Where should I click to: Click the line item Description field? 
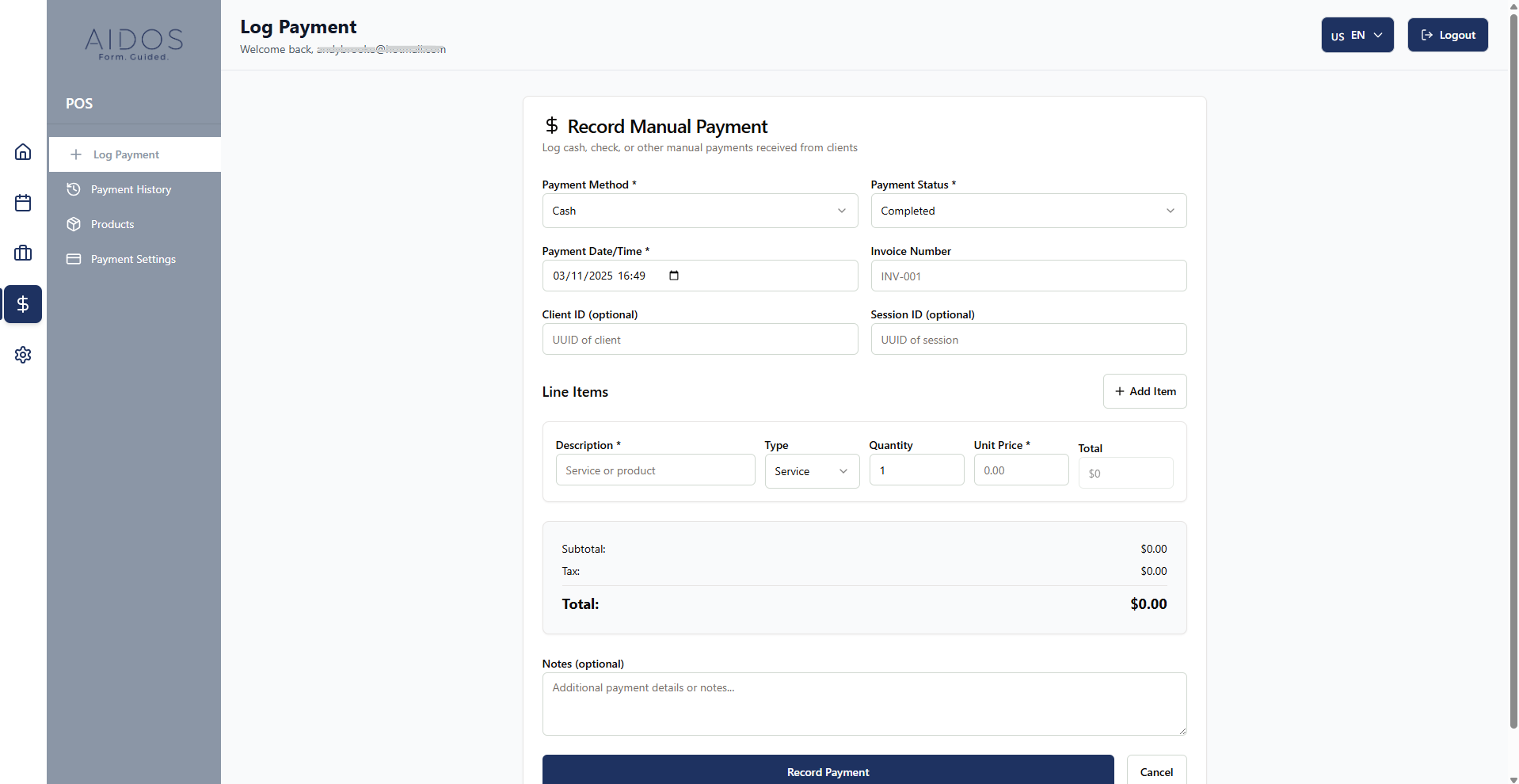pos(655,470)
